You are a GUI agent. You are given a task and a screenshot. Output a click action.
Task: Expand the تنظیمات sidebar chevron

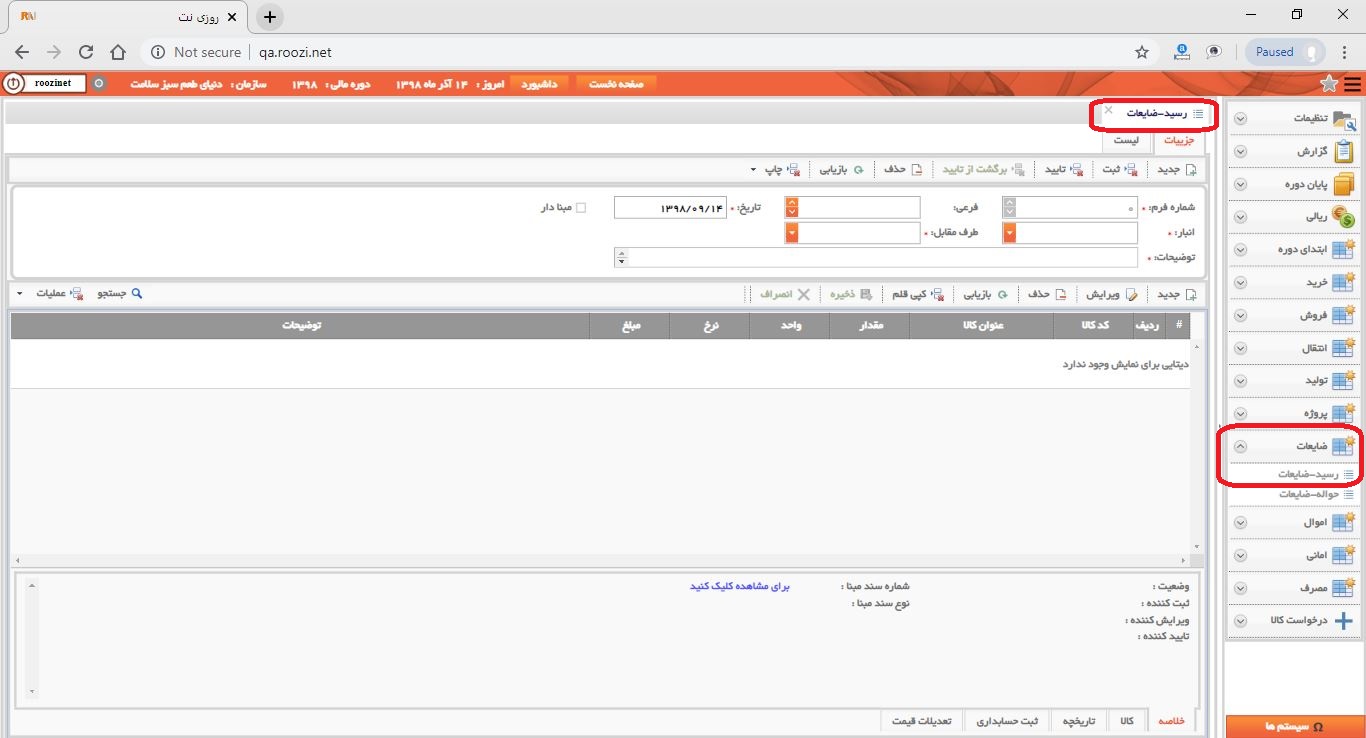(1240, 118)
